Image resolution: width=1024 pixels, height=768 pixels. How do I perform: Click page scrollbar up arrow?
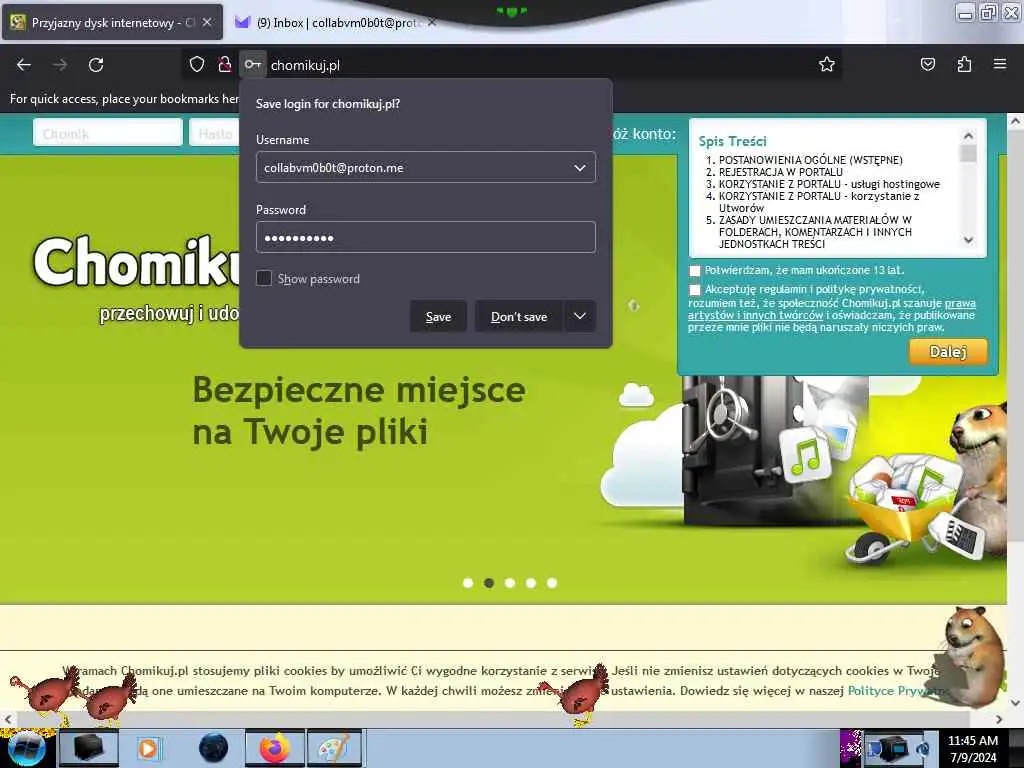tap(1015, 121)
